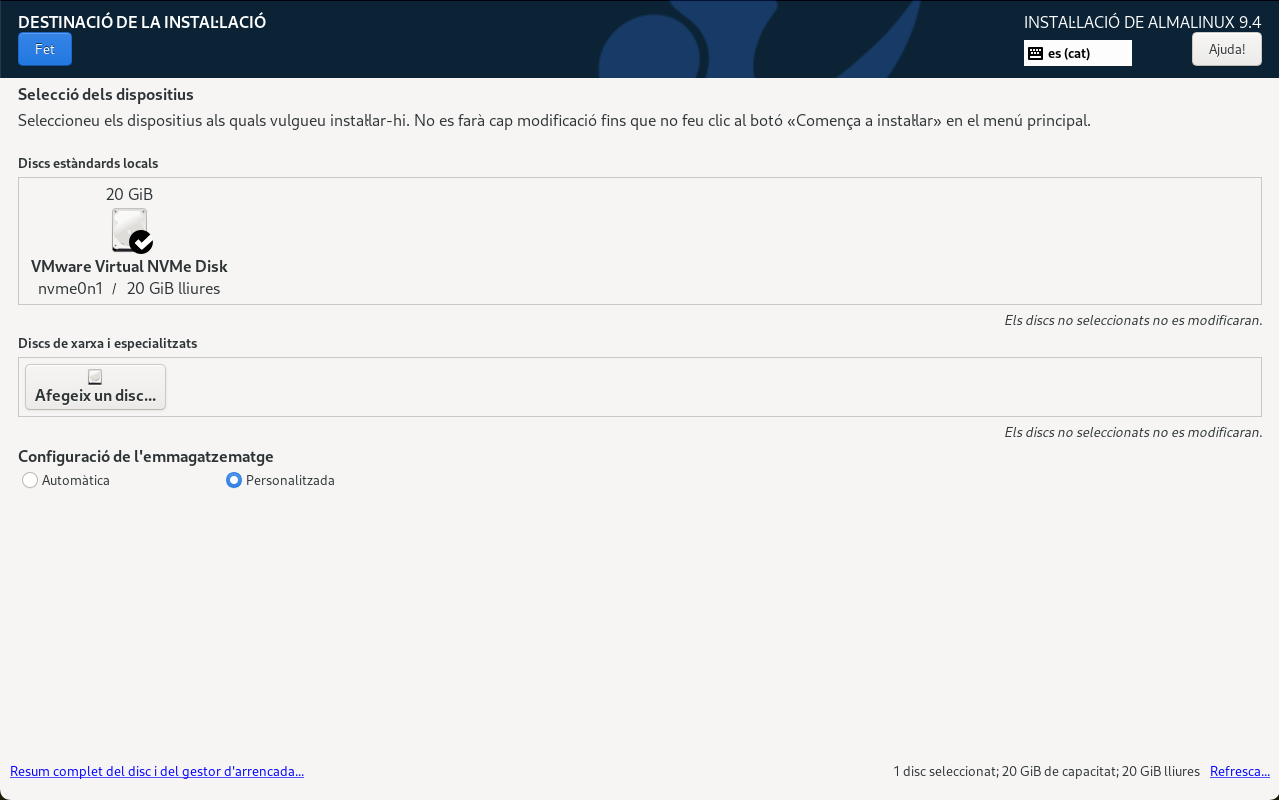Viewport: 1279px width, 800px height.
Task: Click the "Automàtica" option label text
Action: click(x=76, y=480)
